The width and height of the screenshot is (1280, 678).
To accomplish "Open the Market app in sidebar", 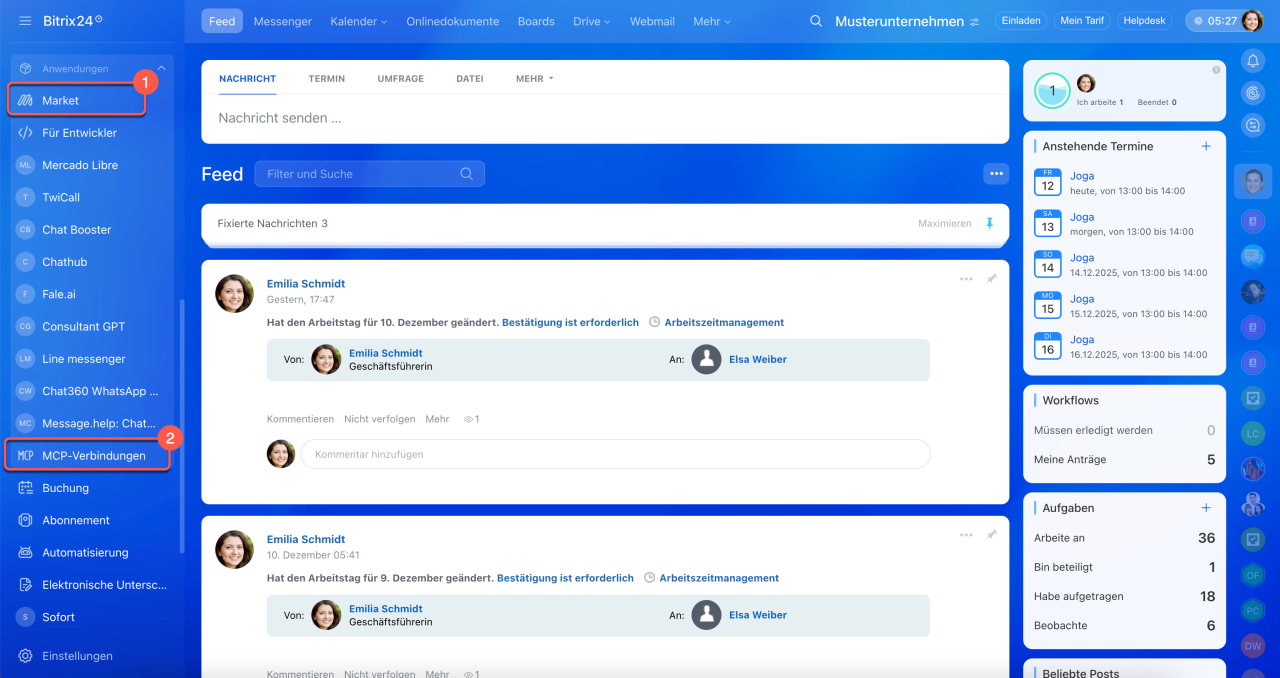I will click(x=60, y=101).
